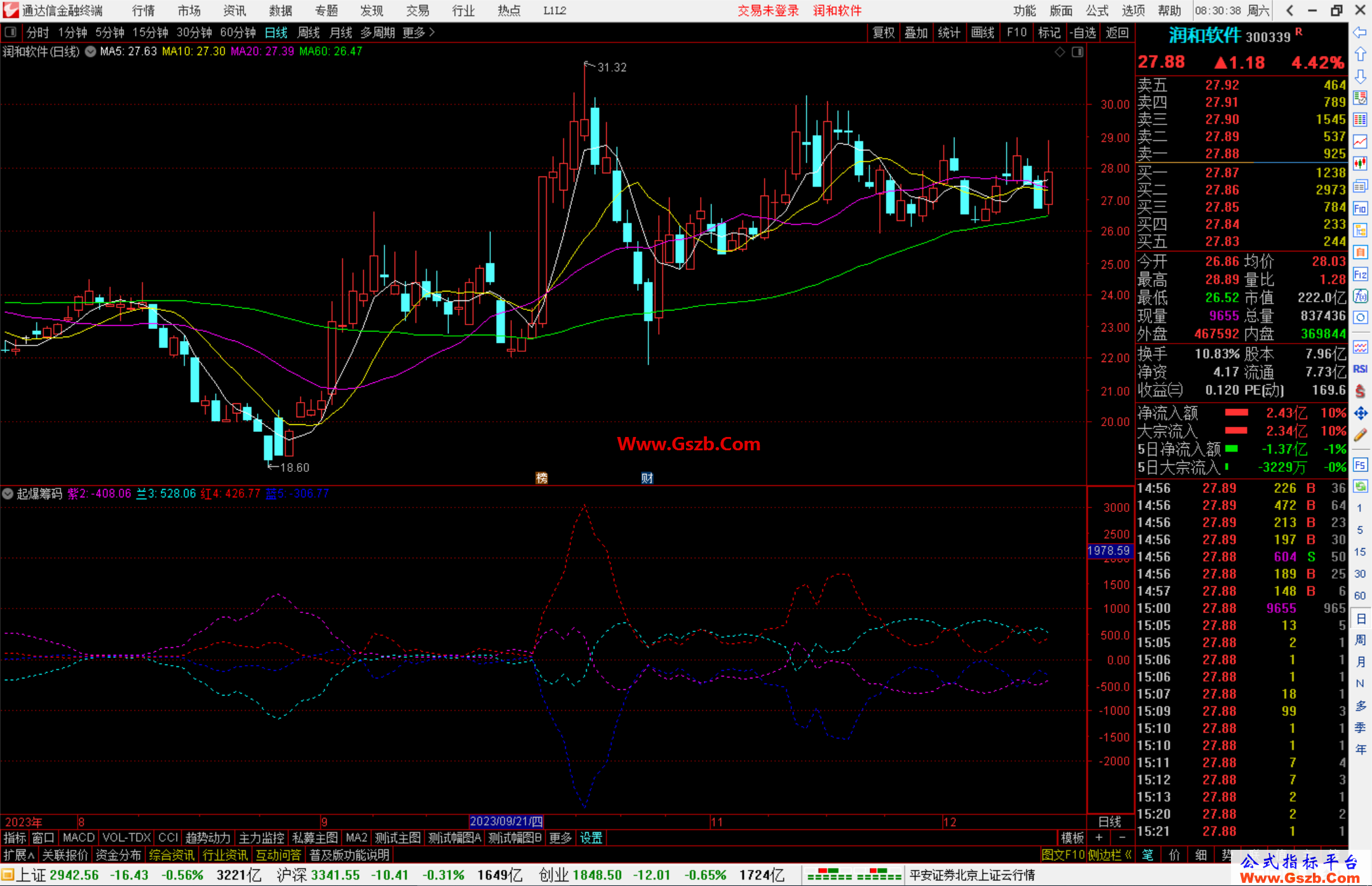This screenshot has width=1372, height=886.
Task: Open the watchlist-with-checkmark sidebar icon
Action: point(1360,98)
